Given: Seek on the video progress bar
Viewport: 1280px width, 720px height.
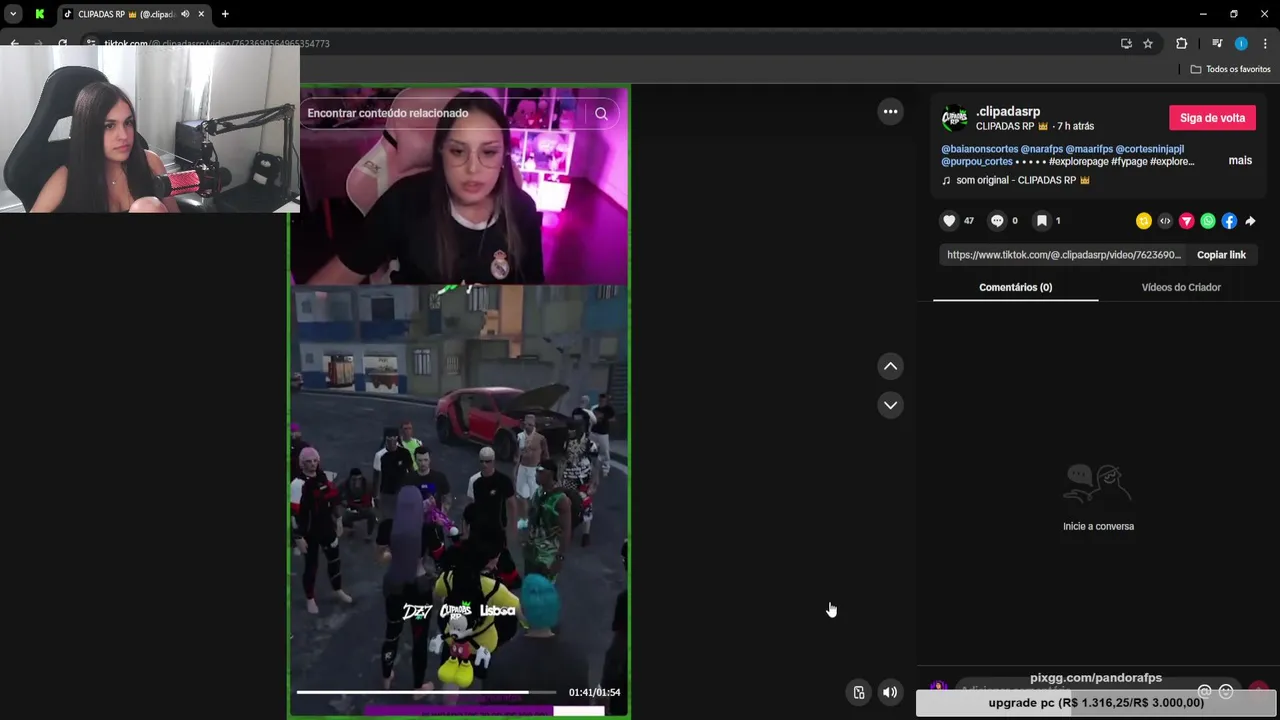Looking at the screenshot, I should click(426, 692).
